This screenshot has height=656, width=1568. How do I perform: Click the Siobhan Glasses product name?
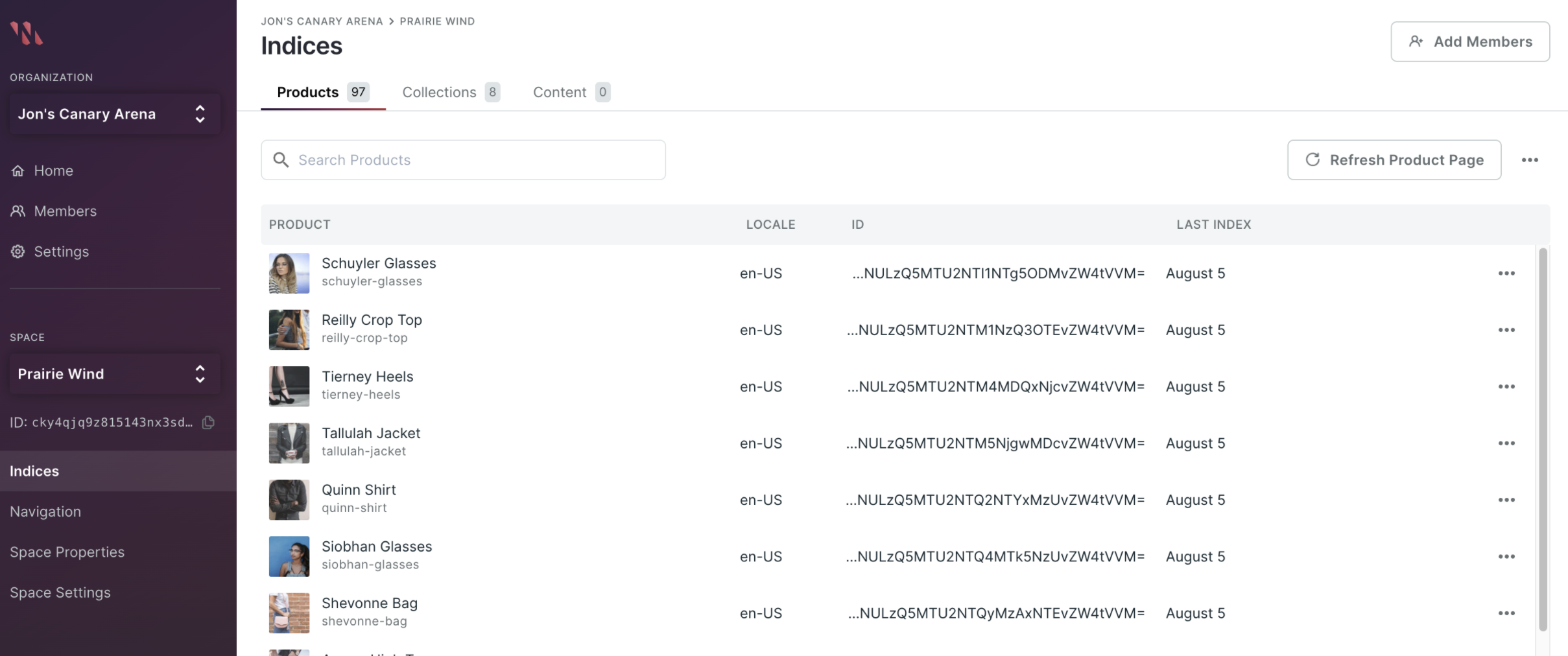click(x=377, y=546)
